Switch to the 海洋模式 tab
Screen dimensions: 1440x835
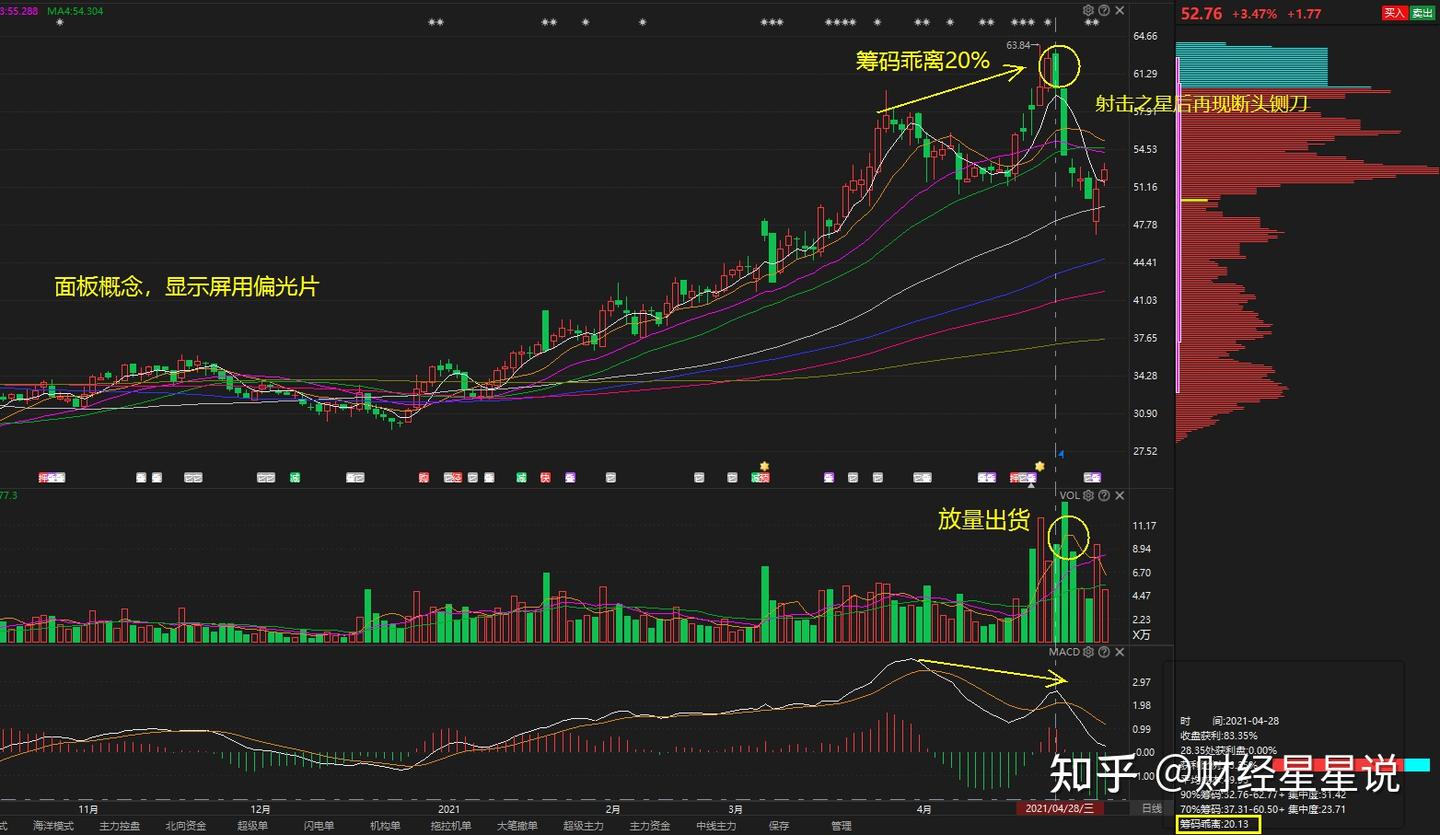(x=53, y=826)
